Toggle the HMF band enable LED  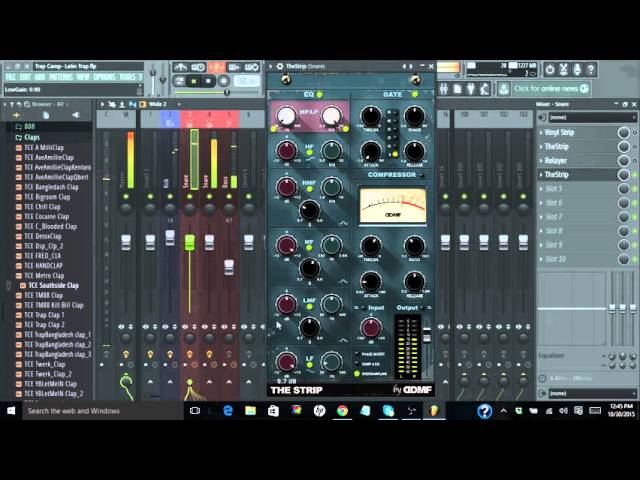coord(309,189)
